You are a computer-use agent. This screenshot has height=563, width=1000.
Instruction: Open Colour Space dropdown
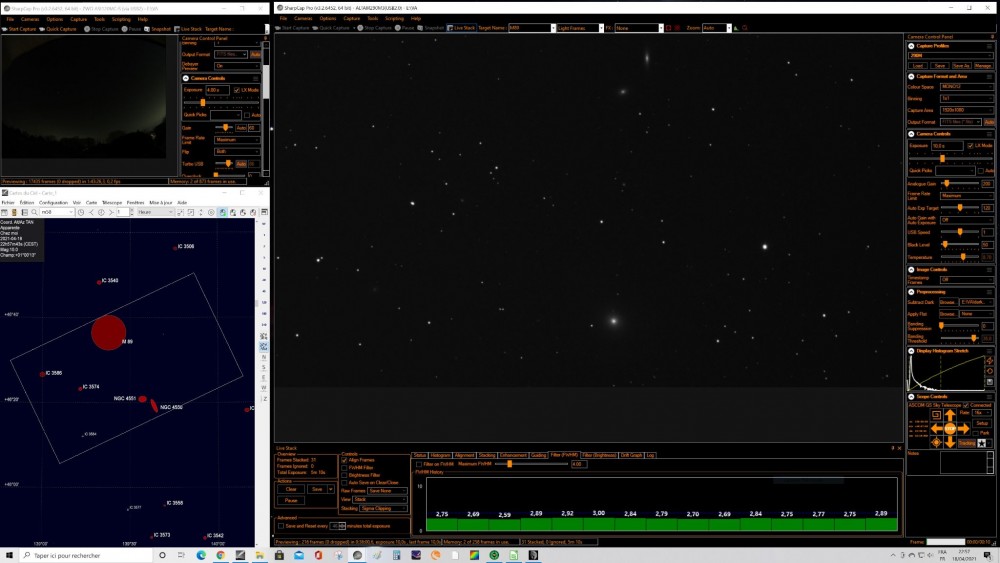coord(967,87)
